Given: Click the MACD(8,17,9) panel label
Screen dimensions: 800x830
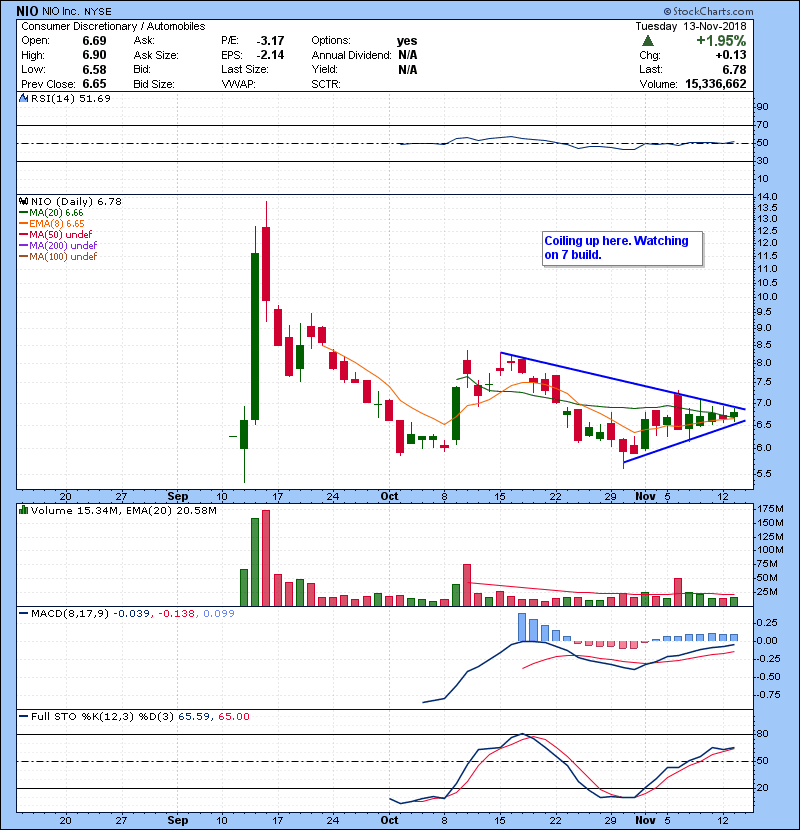Looking at the screenshot, I should coord(70,613).
